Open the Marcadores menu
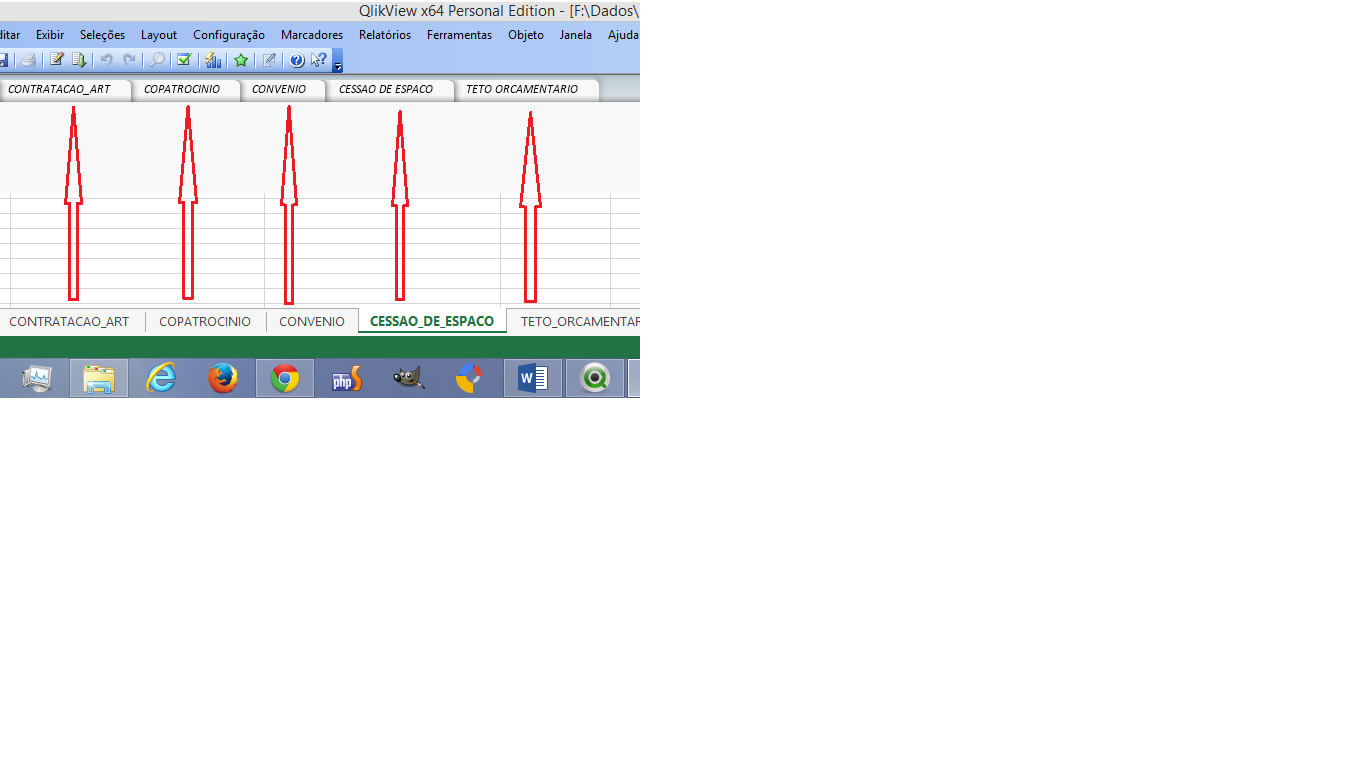The height and width of the screenshot is (768, 1366). [x=312, y=35]
